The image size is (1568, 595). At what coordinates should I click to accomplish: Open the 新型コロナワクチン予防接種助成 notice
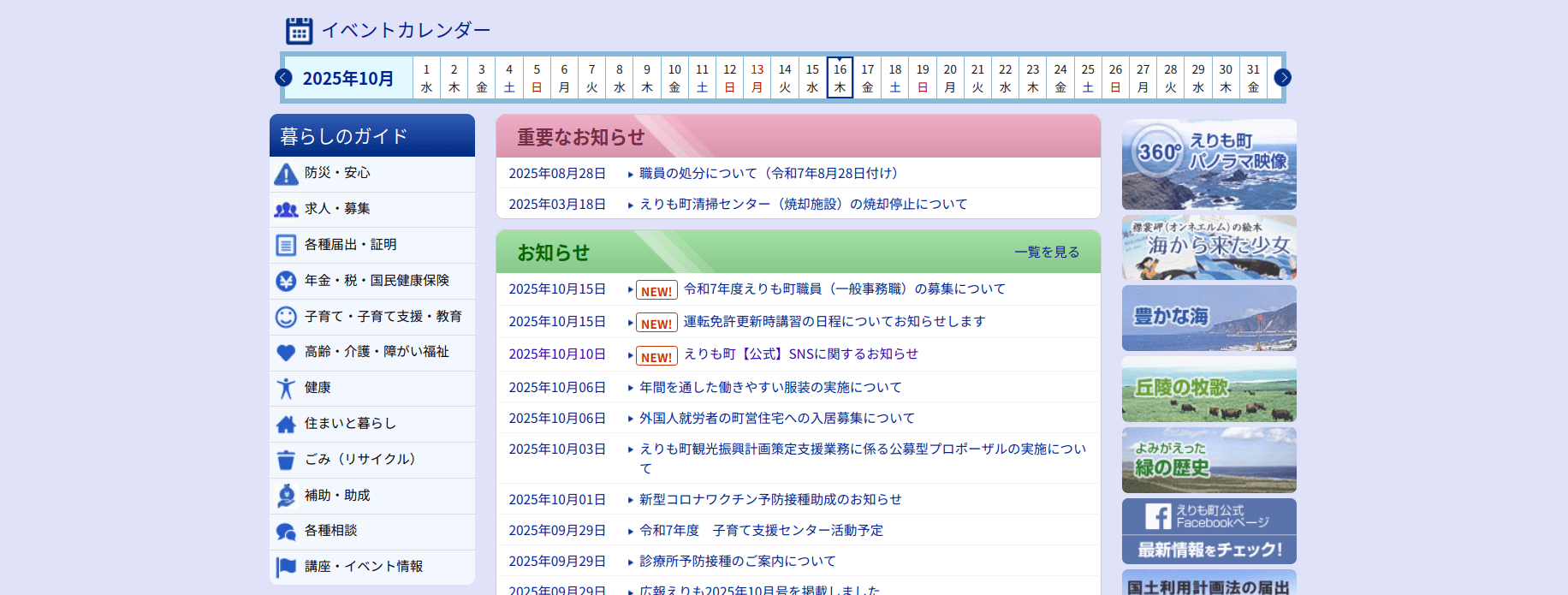770,500
